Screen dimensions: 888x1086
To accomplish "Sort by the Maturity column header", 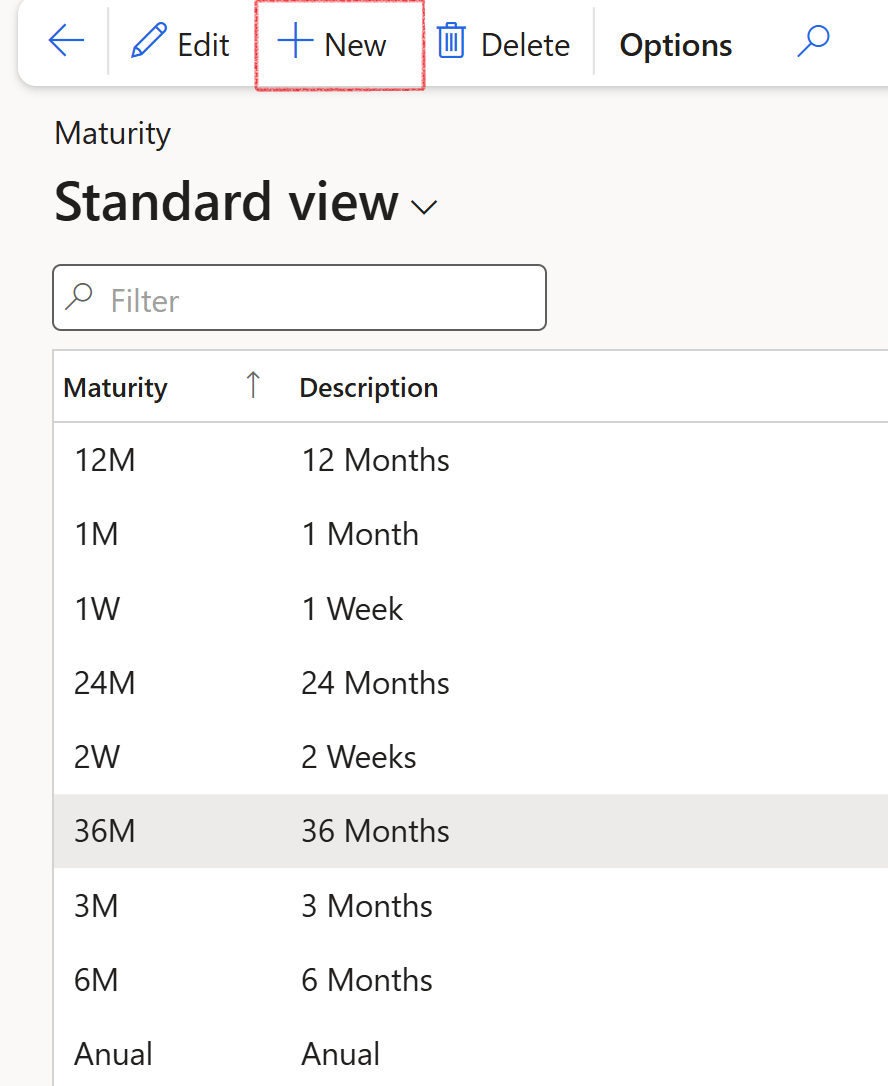I will pyautogui.click(x=115, y=388).
